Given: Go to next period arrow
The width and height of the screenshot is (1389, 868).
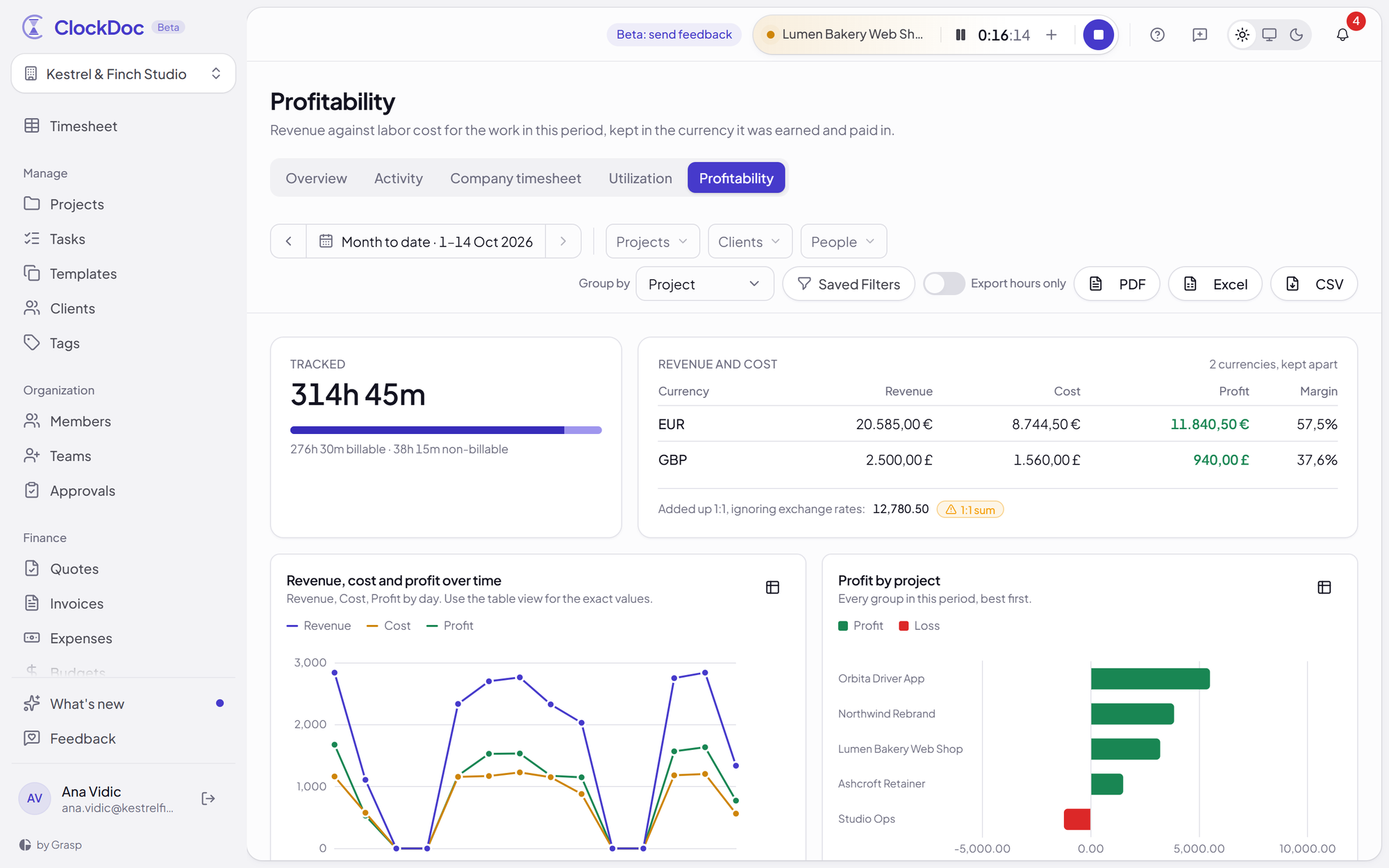Looking at the screenshot, I should coord(563,242).
